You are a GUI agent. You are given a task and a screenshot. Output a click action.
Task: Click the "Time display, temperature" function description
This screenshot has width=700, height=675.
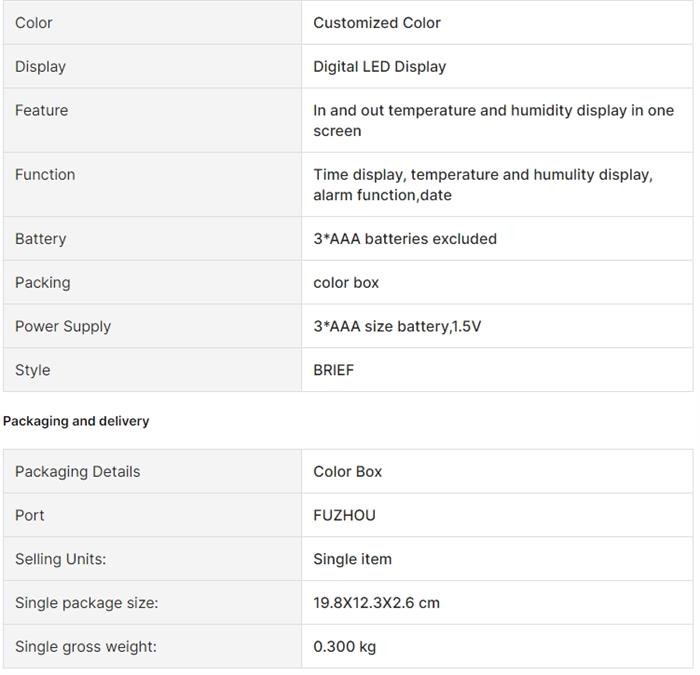pyautogui.click(x=482, y=185)
